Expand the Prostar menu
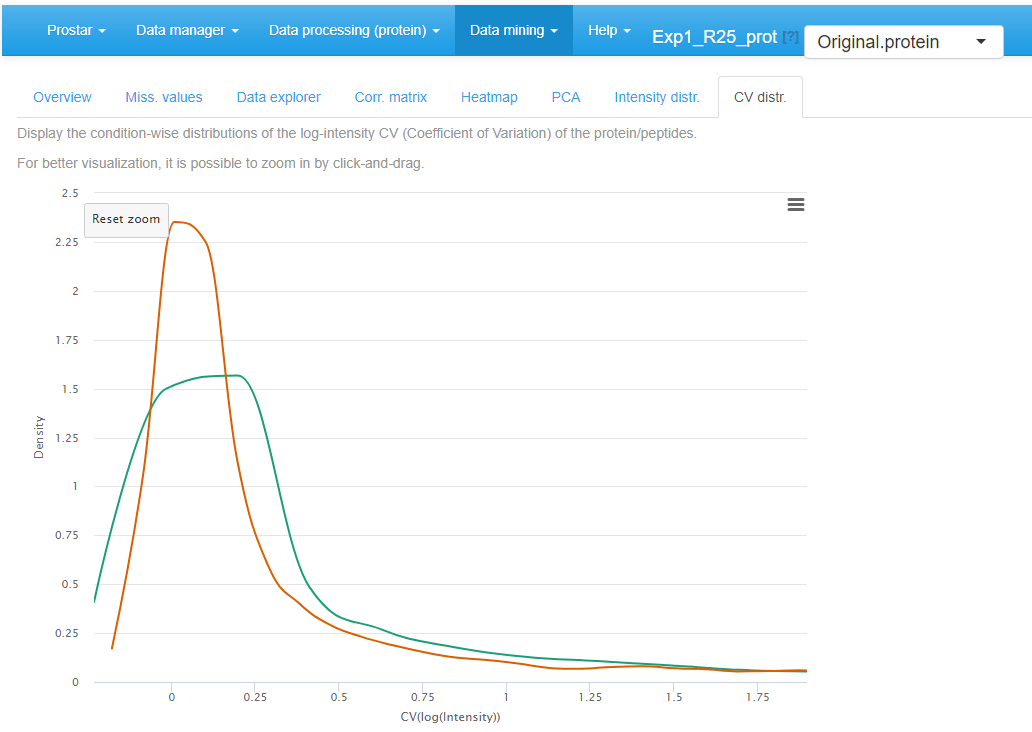Viewport: 1032px width, 732px height. tap(75, 30)
